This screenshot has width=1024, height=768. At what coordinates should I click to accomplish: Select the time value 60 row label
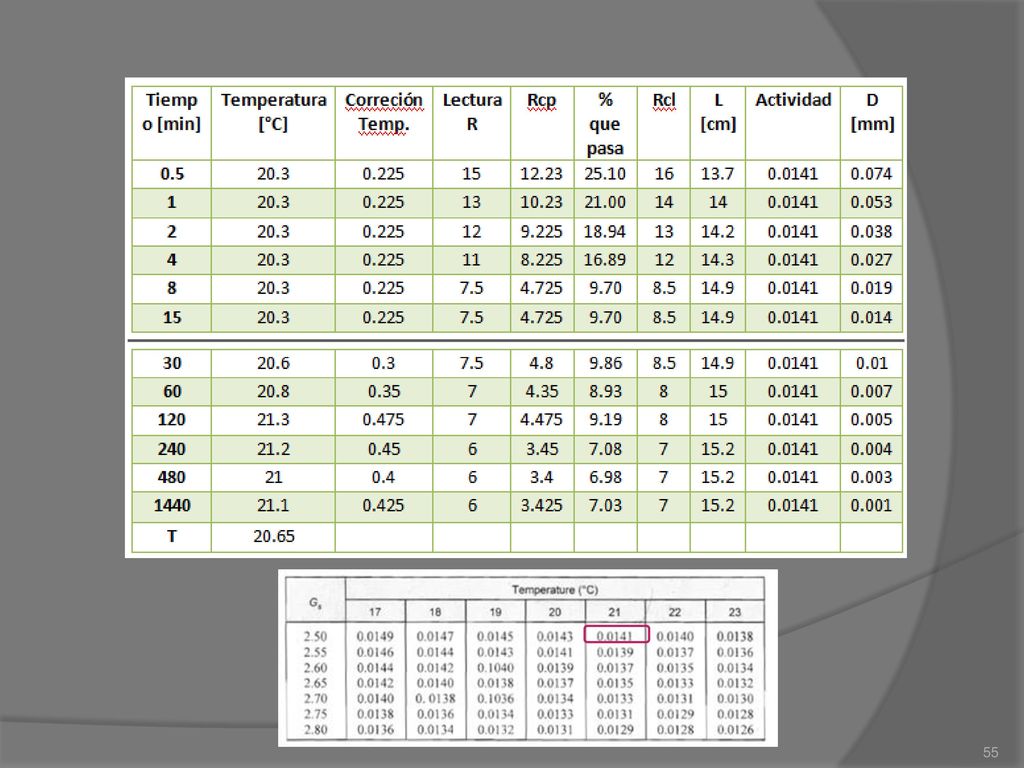coord(172,391)
